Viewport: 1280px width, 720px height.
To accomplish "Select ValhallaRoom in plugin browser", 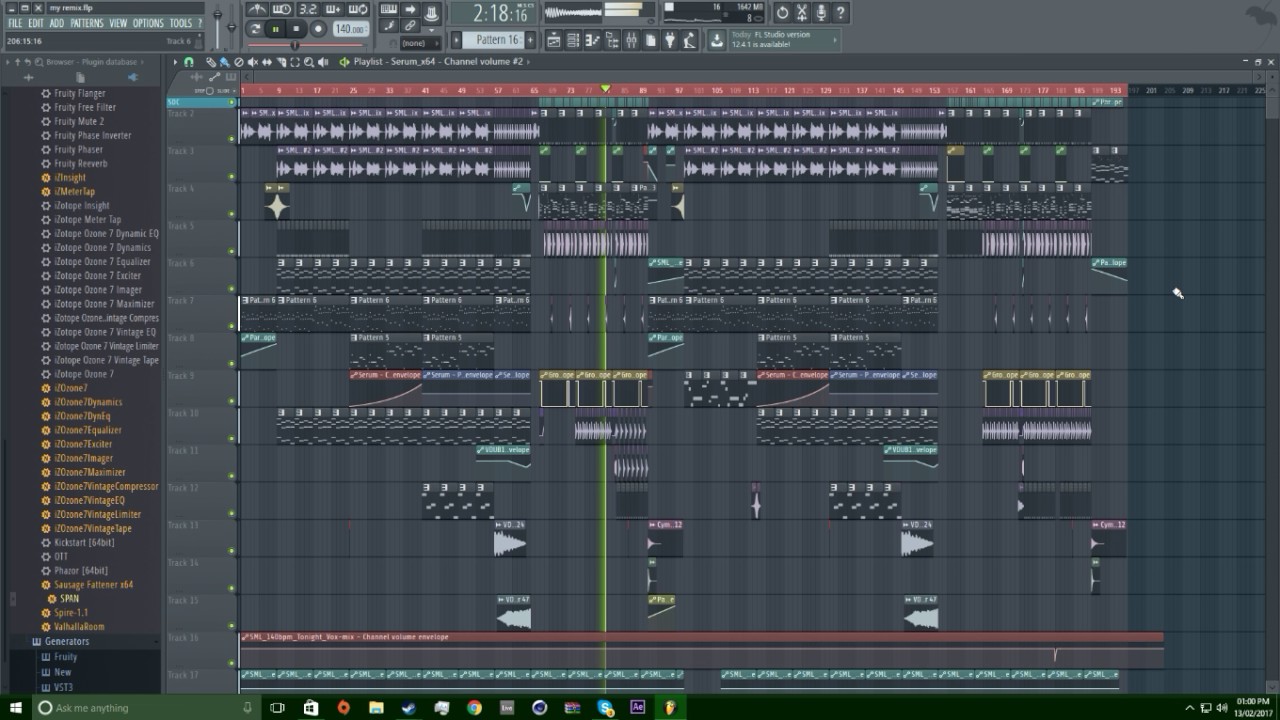I will point(79,627).
